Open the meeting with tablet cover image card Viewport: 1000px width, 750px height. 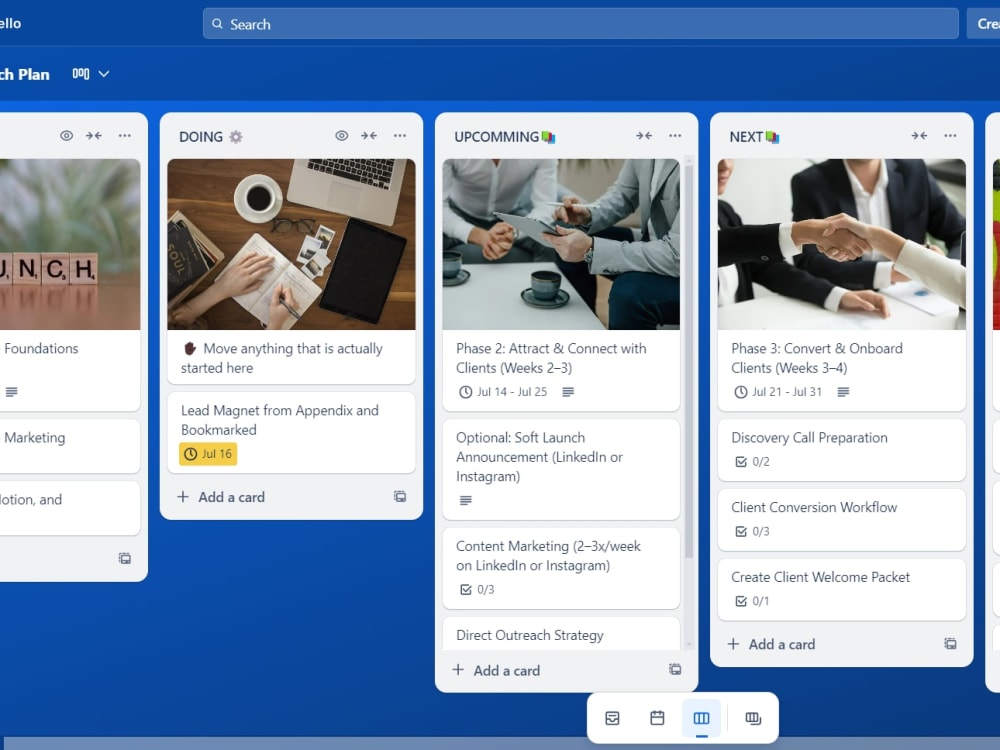(561, 244)
